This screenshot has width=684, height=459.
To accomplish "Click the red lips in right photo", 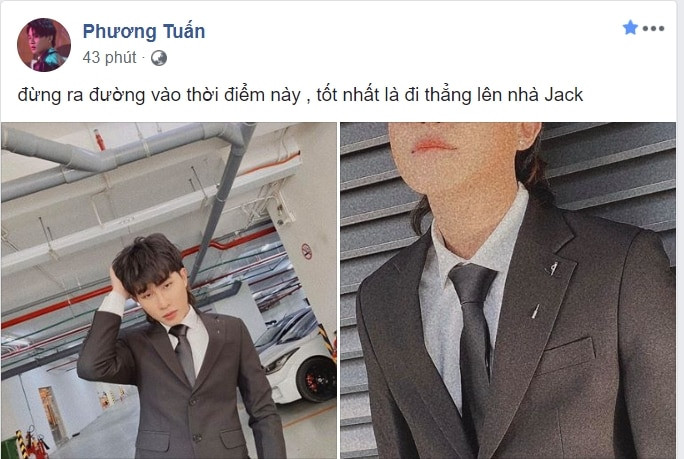I will pyautogui.click(x=434, y=145).
